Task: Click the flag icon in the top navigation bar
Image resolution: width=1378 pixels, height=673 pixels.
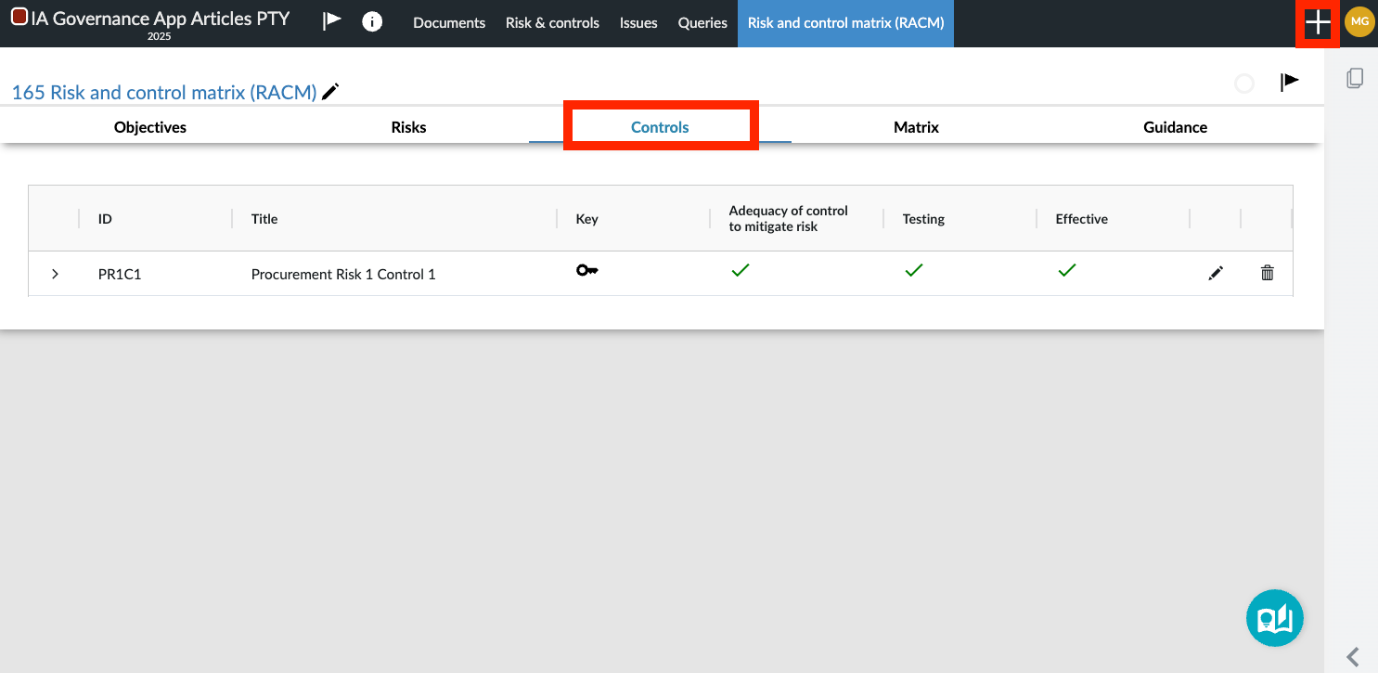Action: pos(332,22)
